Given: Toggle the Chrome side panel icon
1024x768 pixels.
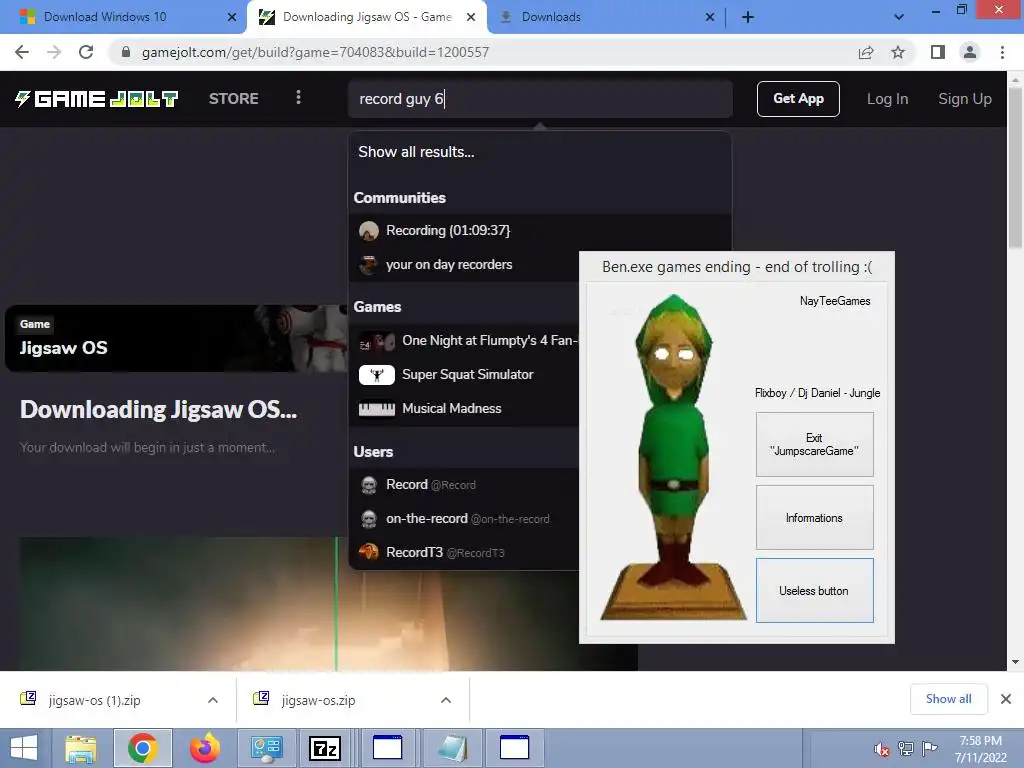Looking at the screenshot, I should (938, 52).
